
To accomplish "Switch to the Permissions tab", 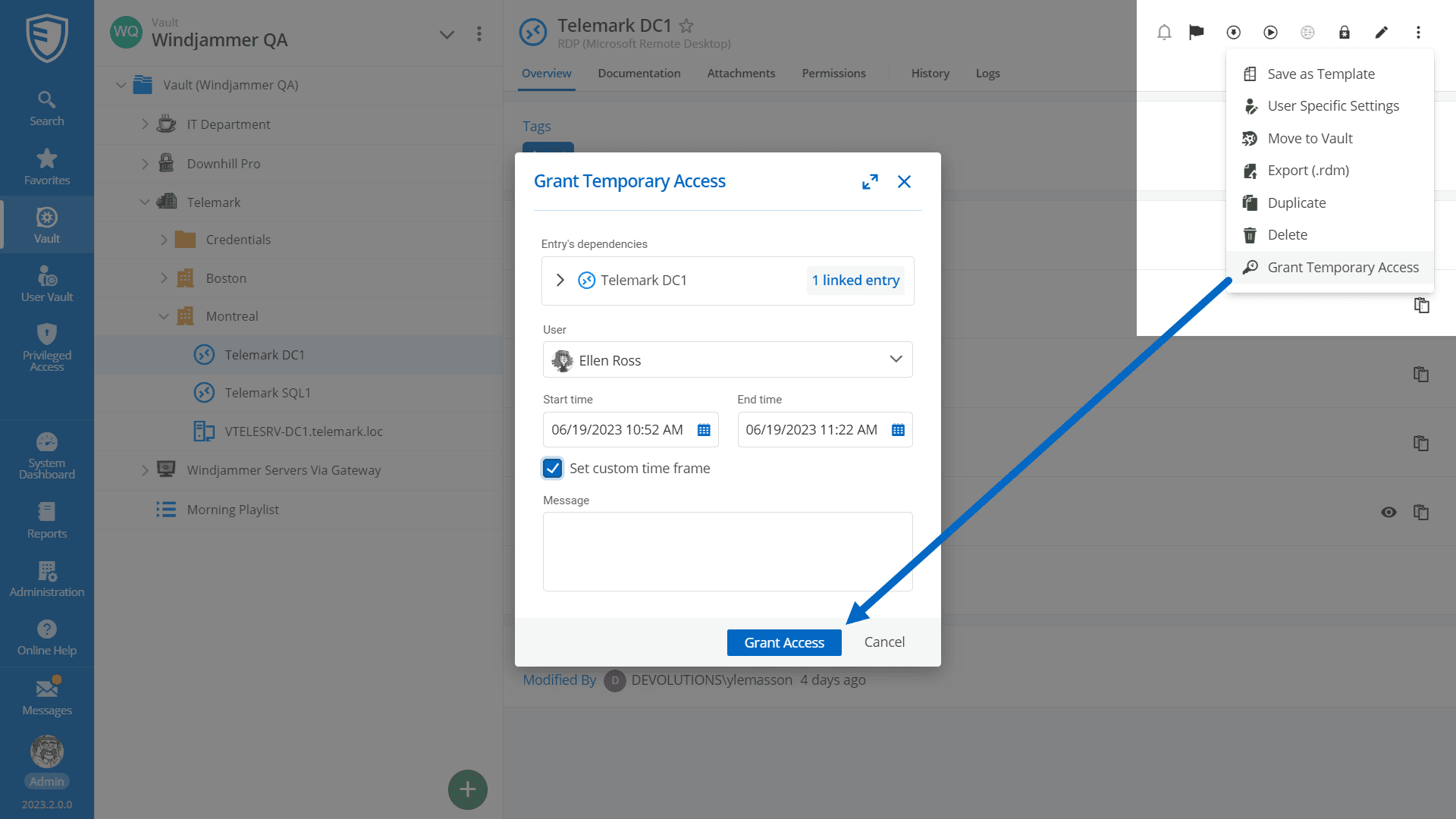I will pyautogui.click(x=833, y=74).
